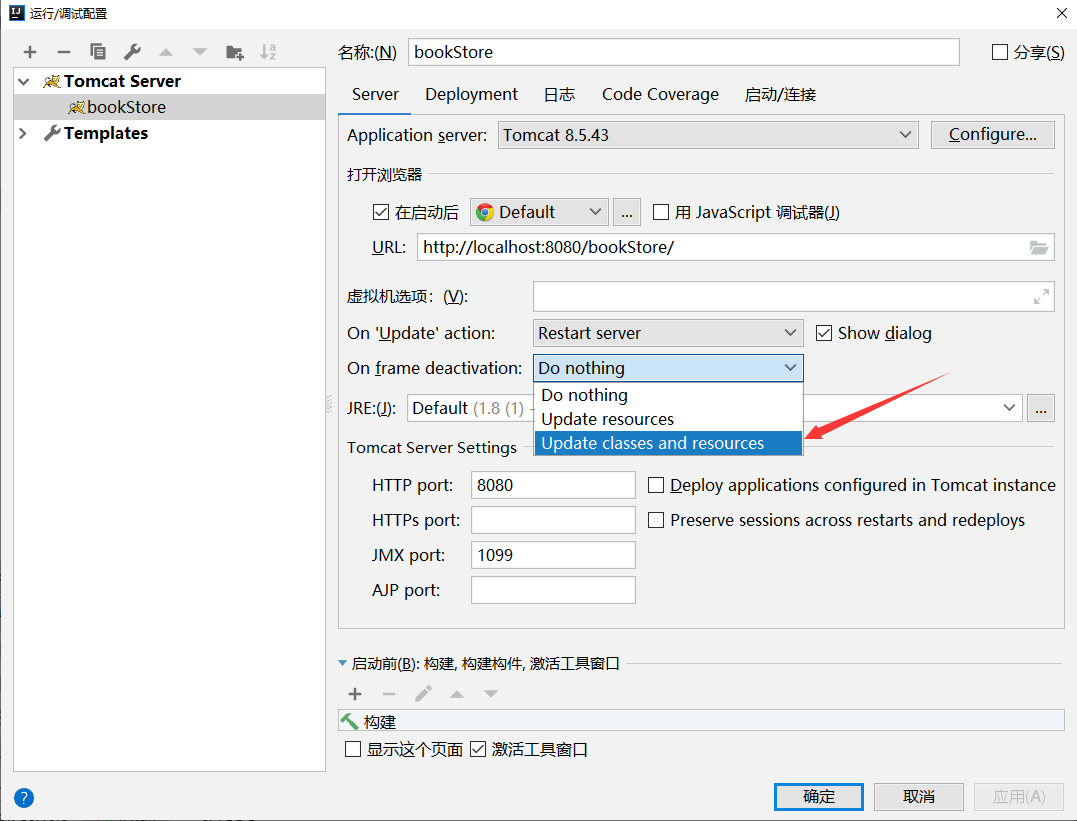Switch to the 启动/连接 tab
The height and width of the screenshot is (821, 1077).
click(x=780, y=95)
